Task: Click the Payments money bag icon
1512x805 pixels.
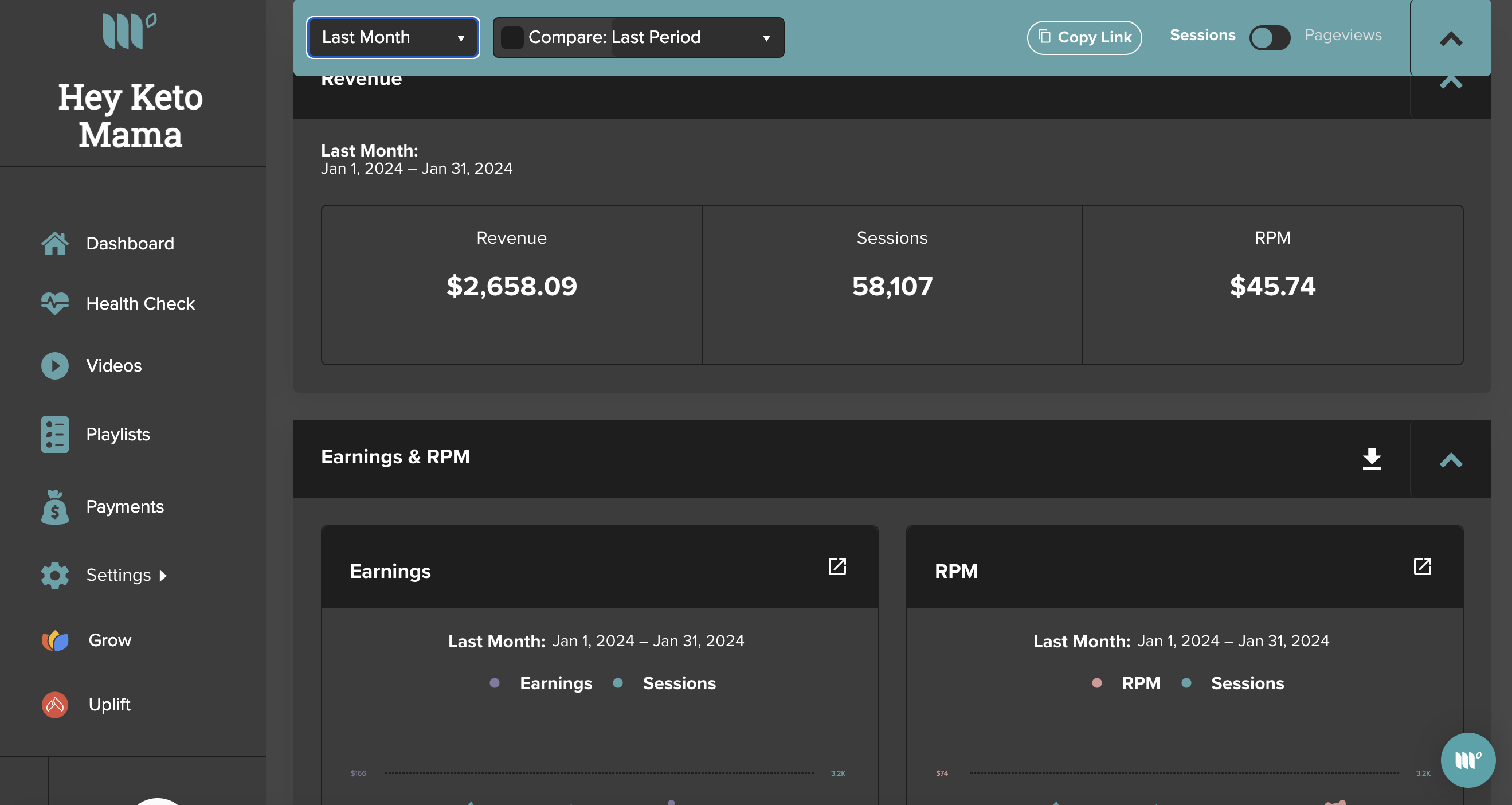Action: pos(54,507)
